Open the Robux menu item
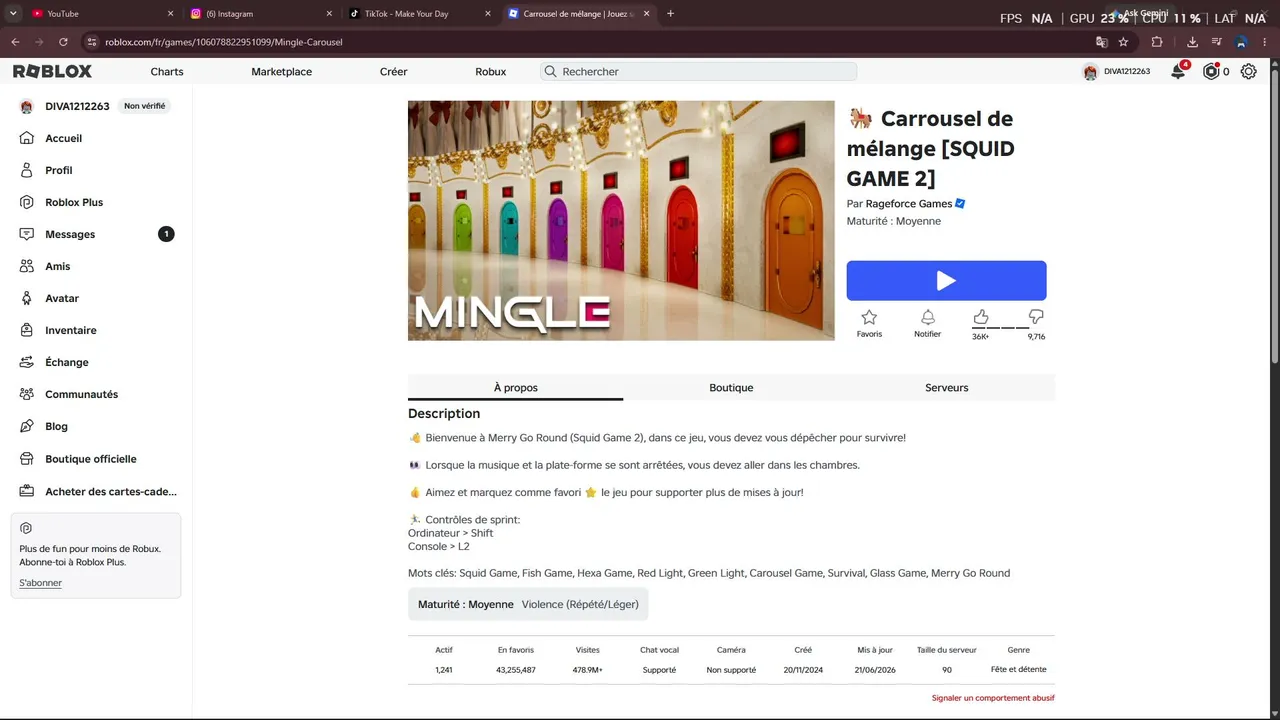 click(490, 71)
